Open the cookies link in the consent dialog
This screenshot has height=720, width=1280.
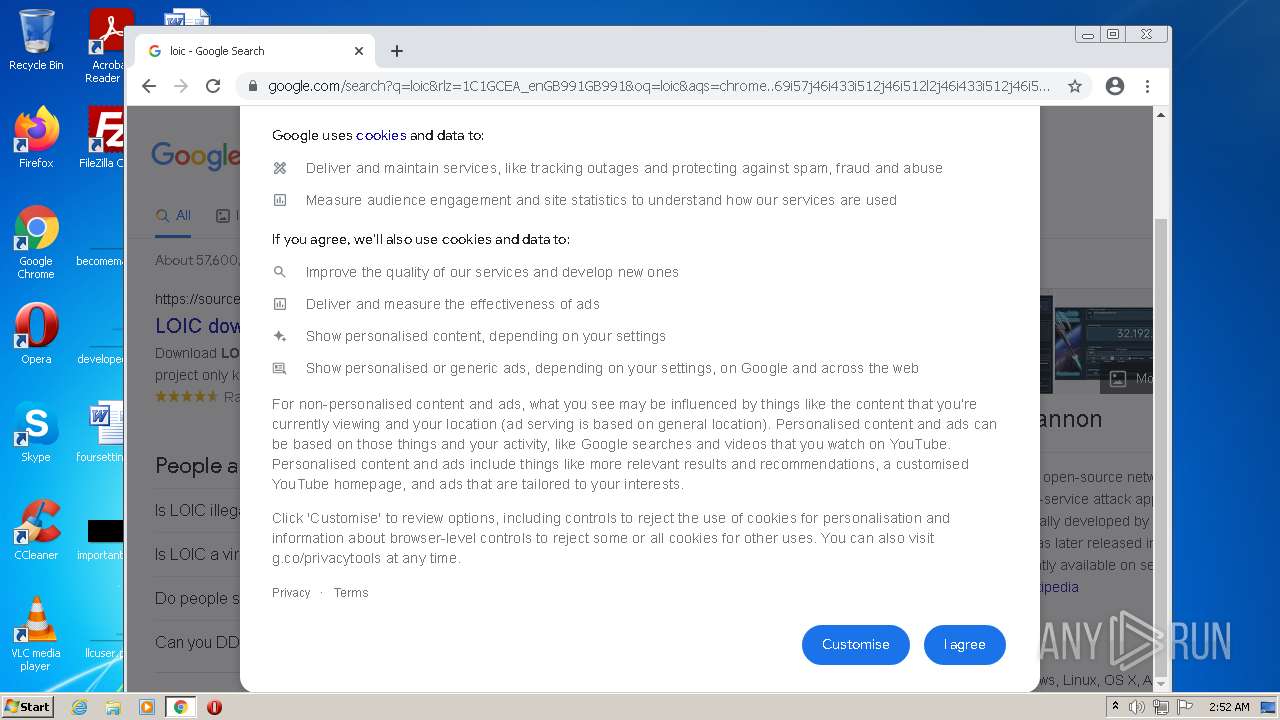(381, 135)
